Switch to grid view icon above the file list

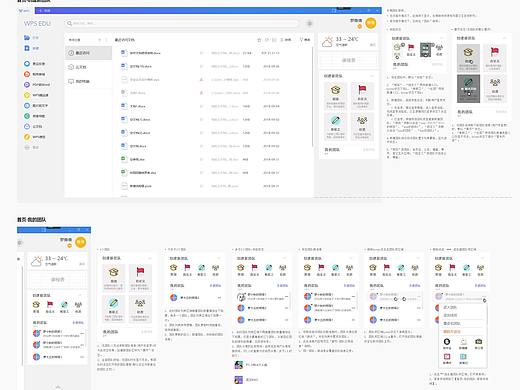click(x=274, y=40)
